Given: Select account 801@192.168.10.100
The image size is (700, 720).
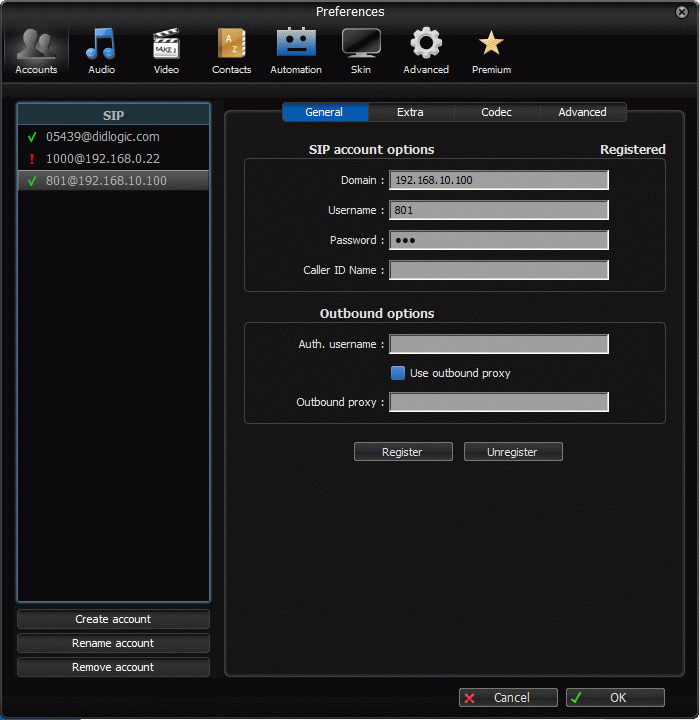Looking at the screenshot, I should 113,180.
